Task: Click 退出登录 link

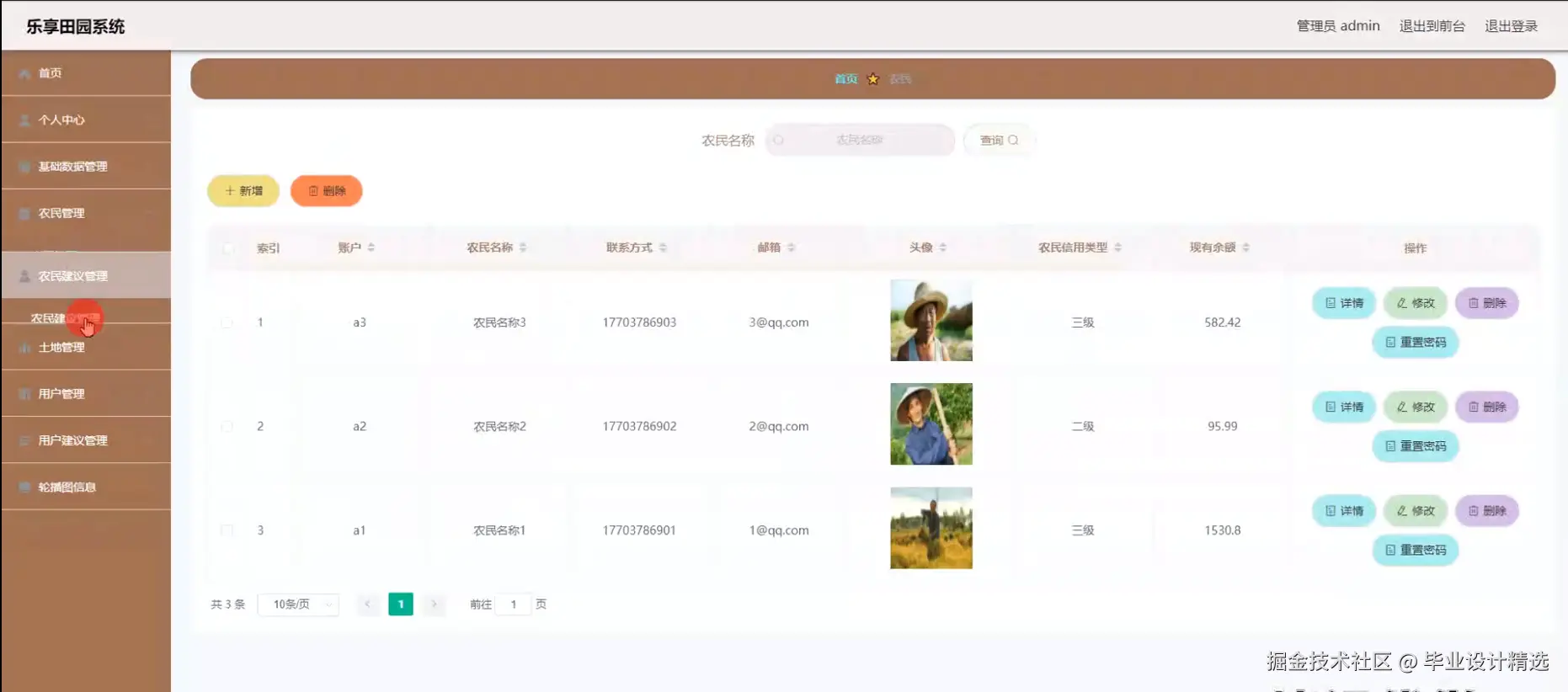Action: pyautogui.click(x=1511, y=26)
